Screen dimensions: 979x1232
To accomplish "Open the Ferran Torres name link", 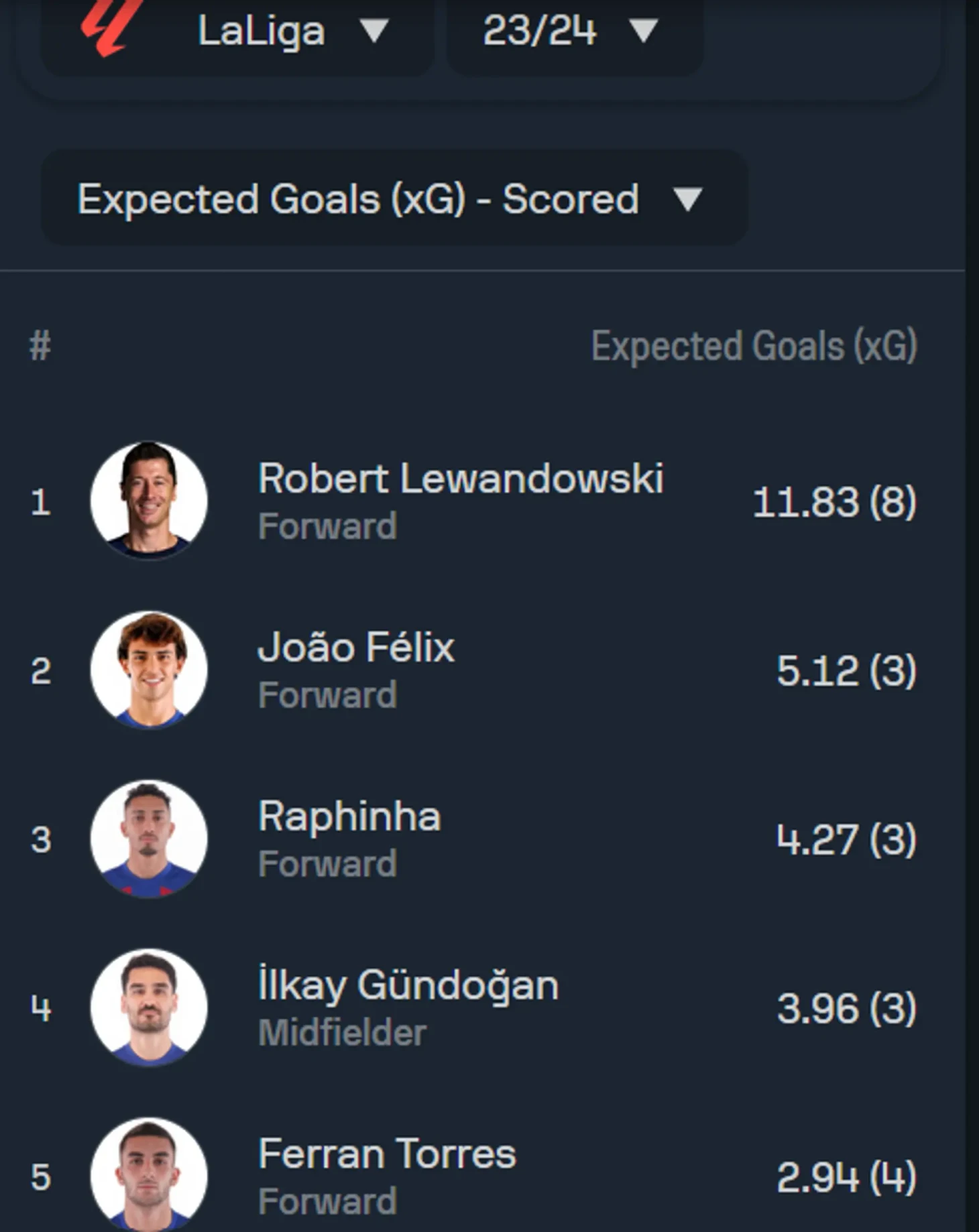I will pos(388,1154).
